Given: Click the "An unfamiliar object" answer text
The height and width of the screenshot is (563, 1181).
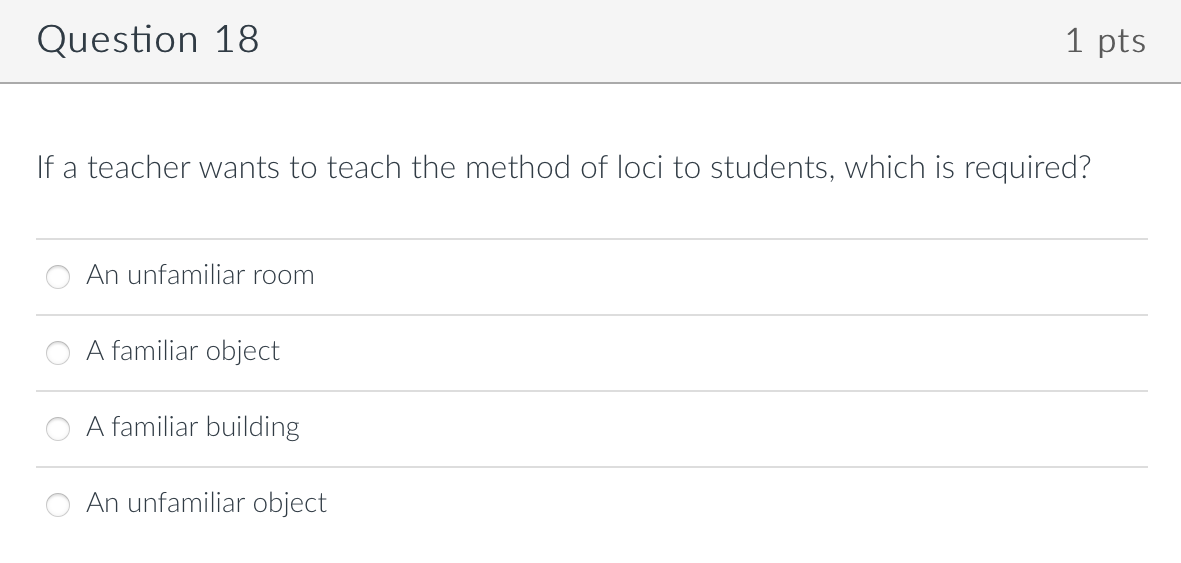Looking at the screenshot, I should [x=206, y=503].
